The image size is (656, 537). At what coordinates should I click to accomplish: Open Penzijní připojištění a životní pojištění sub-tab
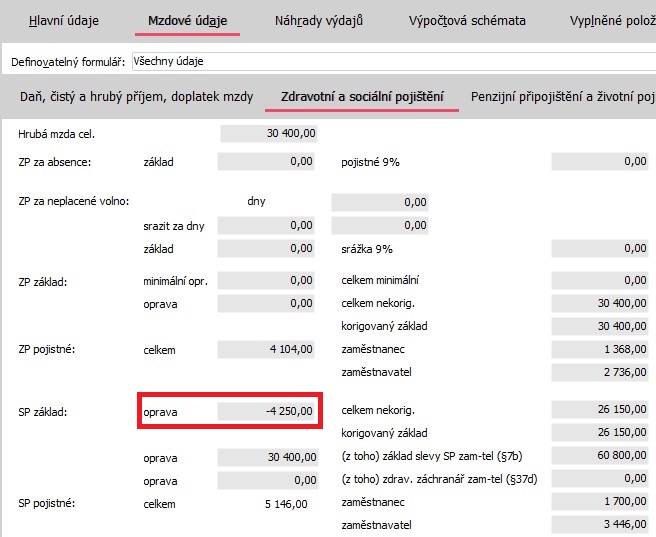click(562, 97)
